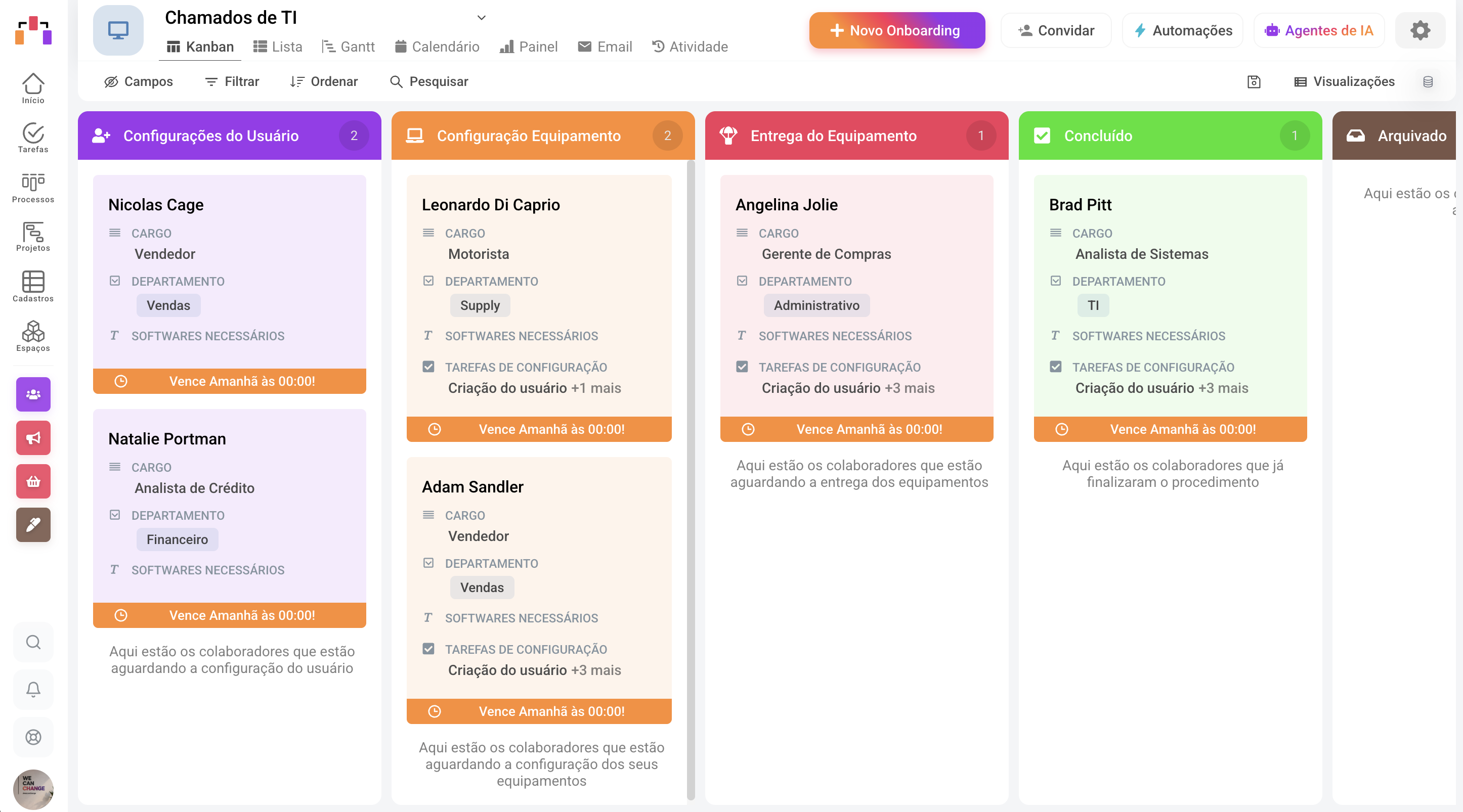
Task: Open Cadastros in the sidebar
Action: (x=33, y=287)
